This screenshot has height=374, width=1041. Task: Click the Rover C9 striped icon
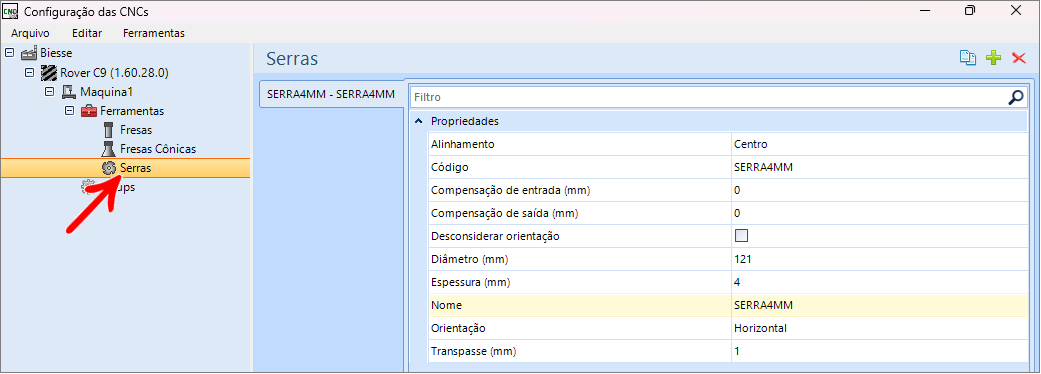(49, 72)
